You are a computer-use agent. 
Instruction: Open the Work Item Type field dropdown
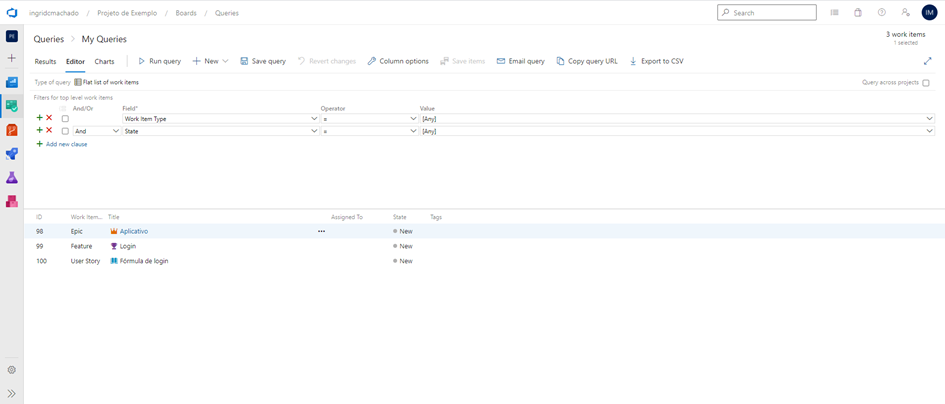(314, 119)
